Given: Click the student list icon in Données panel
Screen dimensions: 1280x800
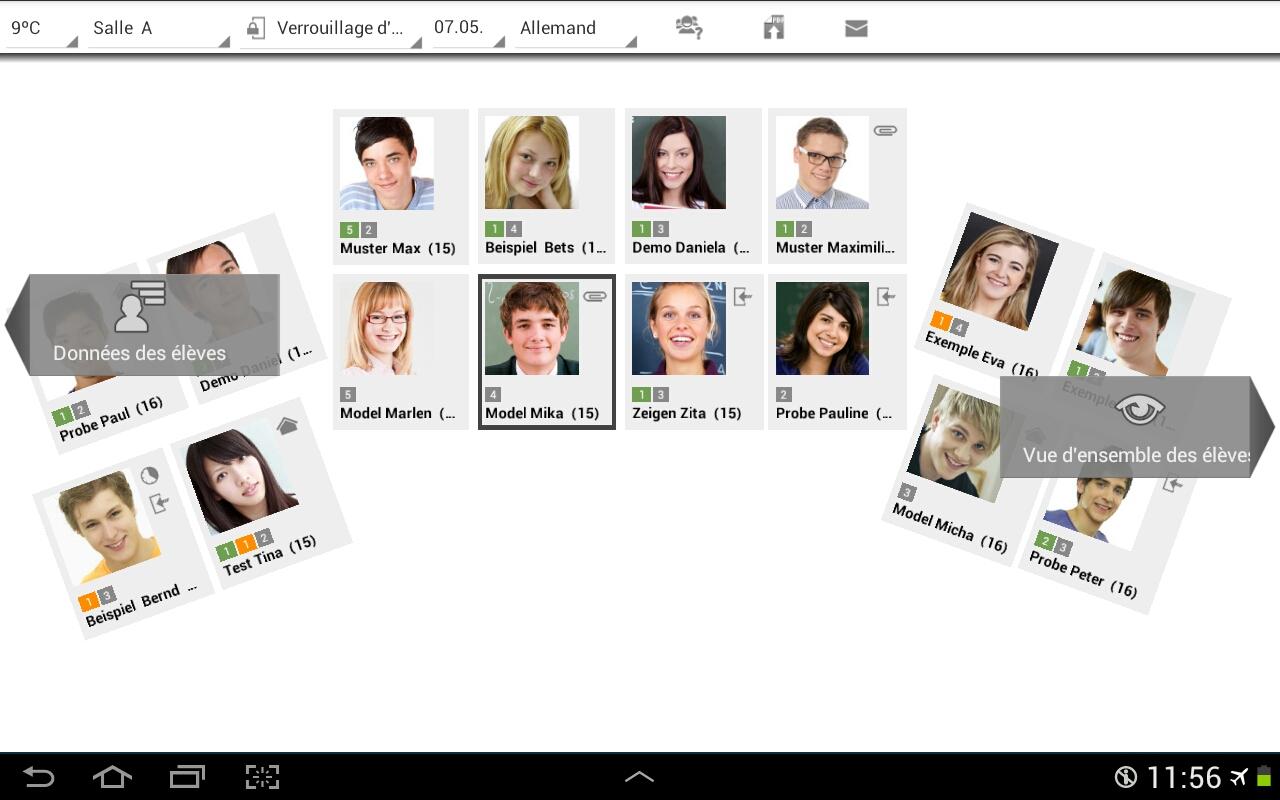Looking at the screenshot, I should click(139, 307).
